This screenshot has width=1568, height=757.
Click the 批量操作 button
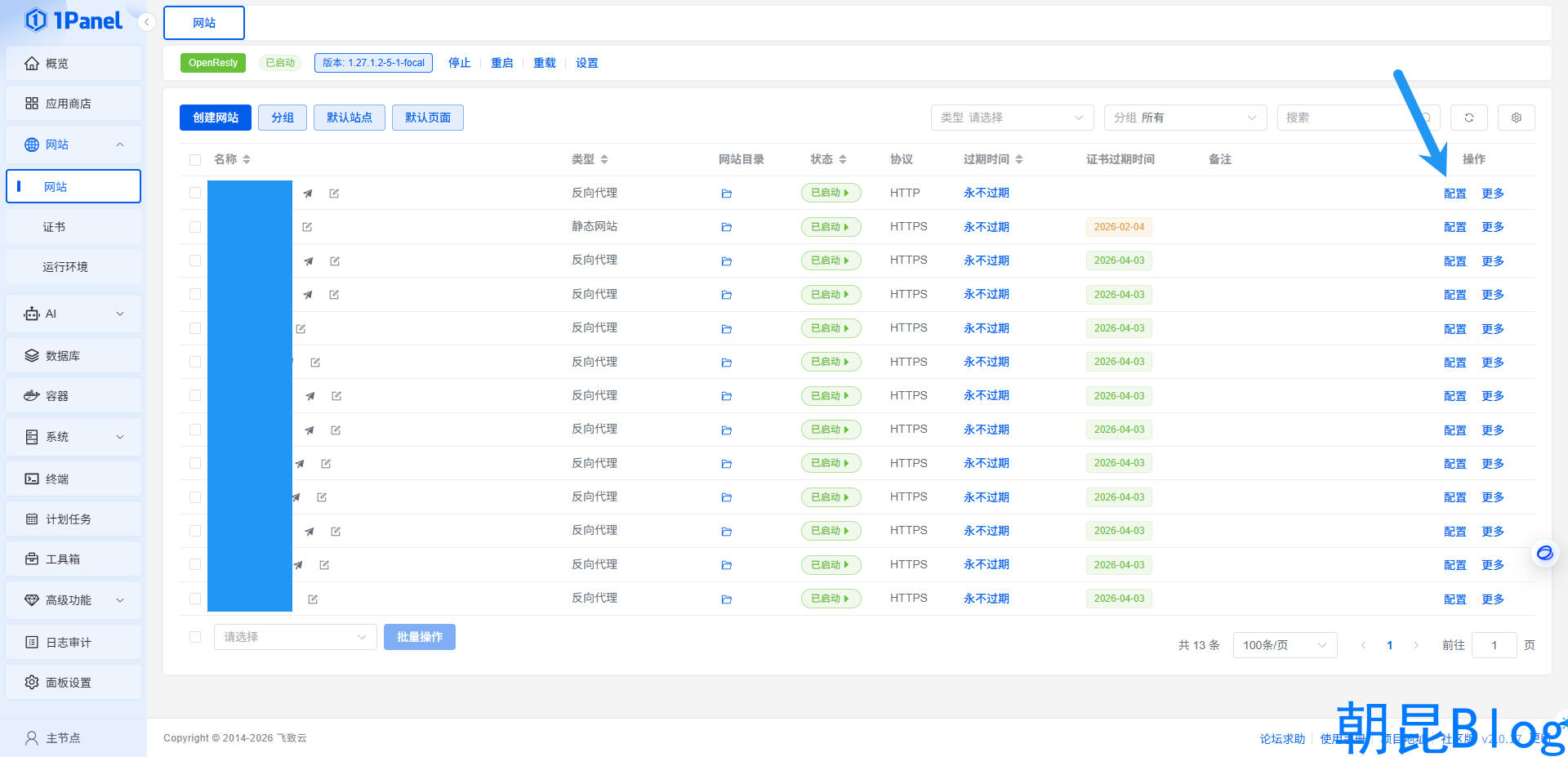[x=420, y=637]
